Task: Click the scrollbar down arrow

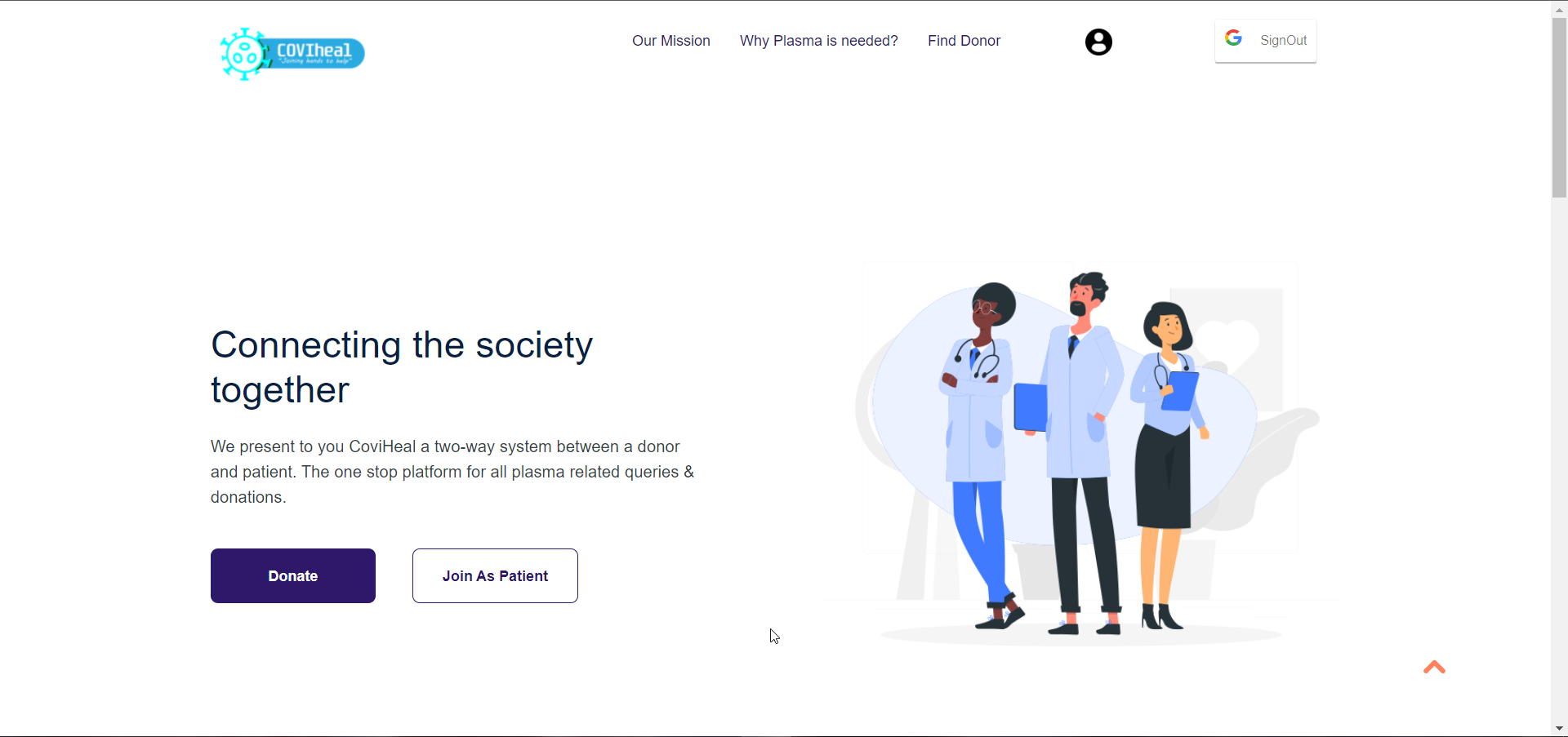Action: click(x=1559, y=729)
